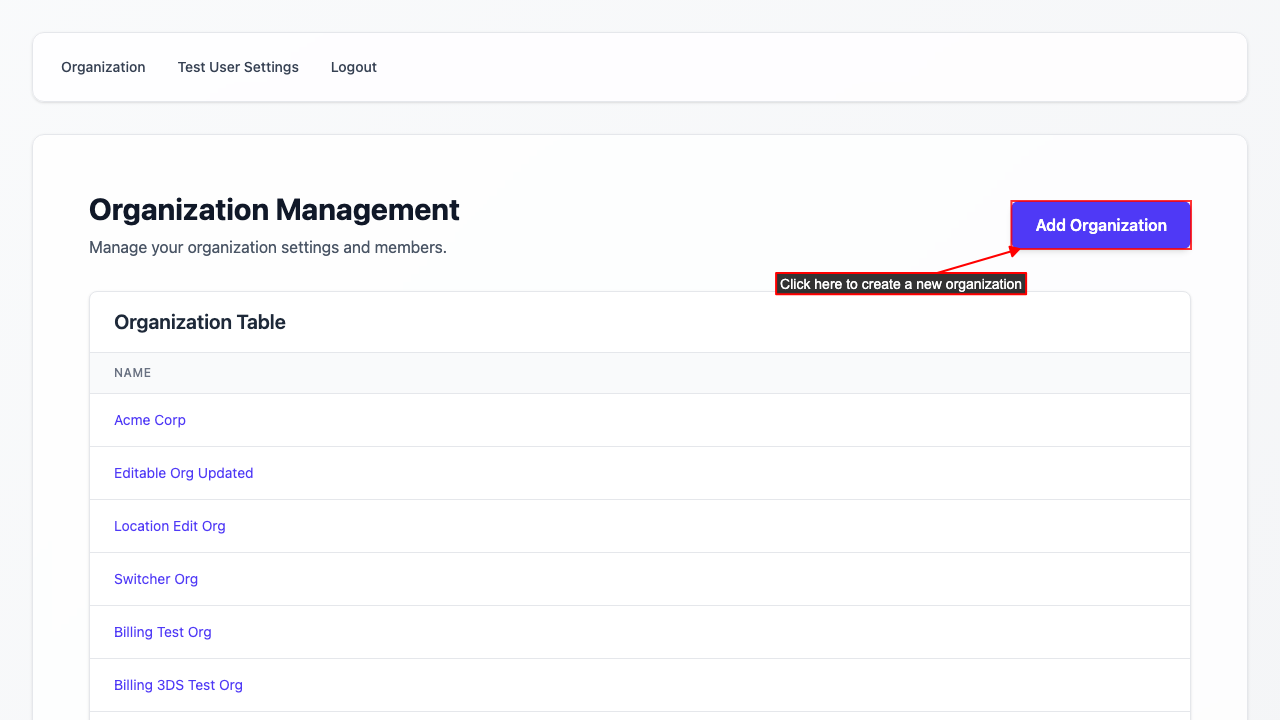Click the NAME column header
1280x720 pixels.
(x=132, y=373)
